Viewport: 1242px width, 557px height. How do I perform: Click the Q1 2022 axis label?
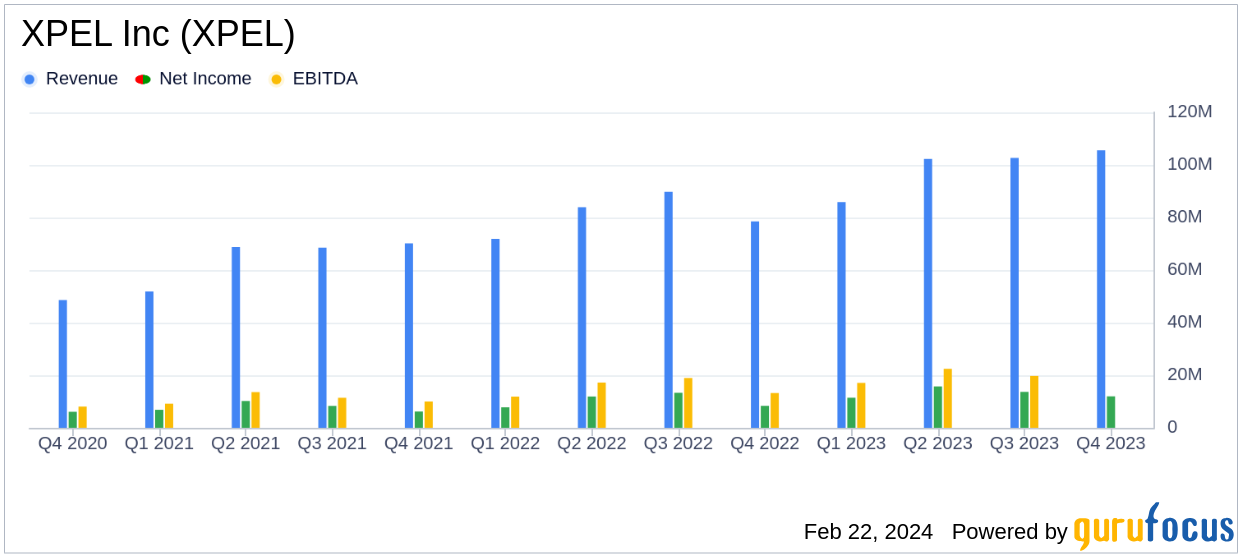(505, 444)
